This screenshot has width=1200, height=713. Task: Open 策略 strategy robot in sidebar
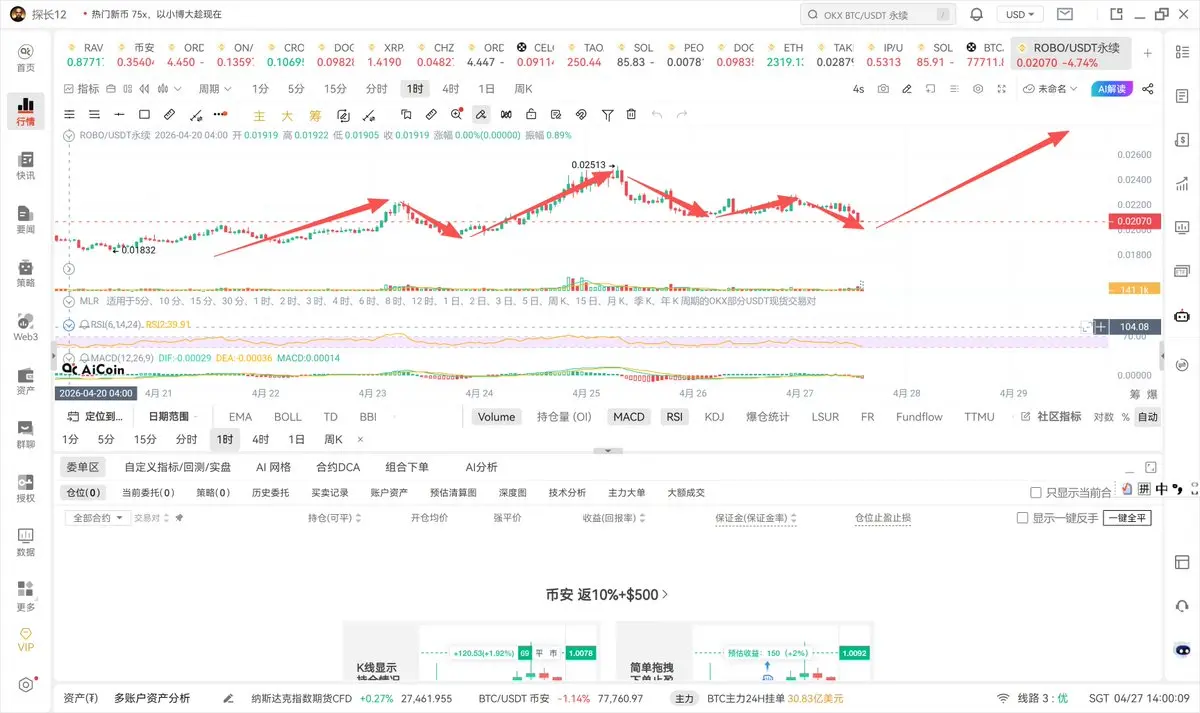[x=25, y=273]
